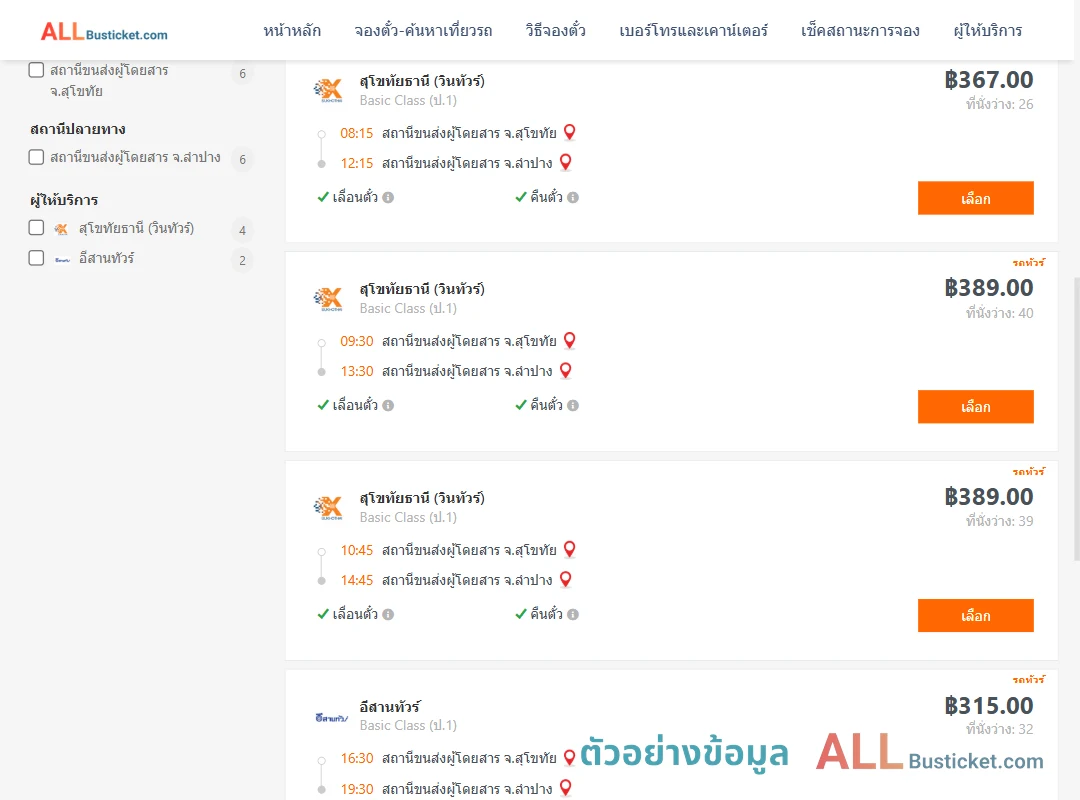This screenshot has height=800, width=1080.
Task: Click วินทัวร์ logo in operator filter
Action: click(x=61, y=229)
